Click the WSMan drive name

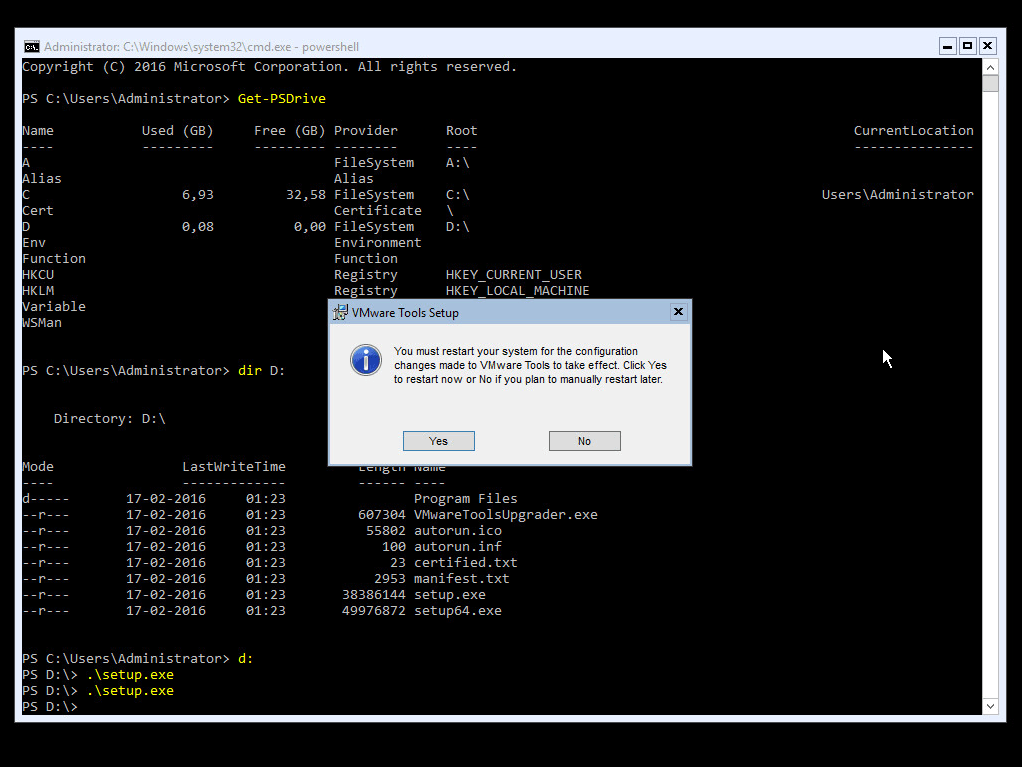coord(42,323)
